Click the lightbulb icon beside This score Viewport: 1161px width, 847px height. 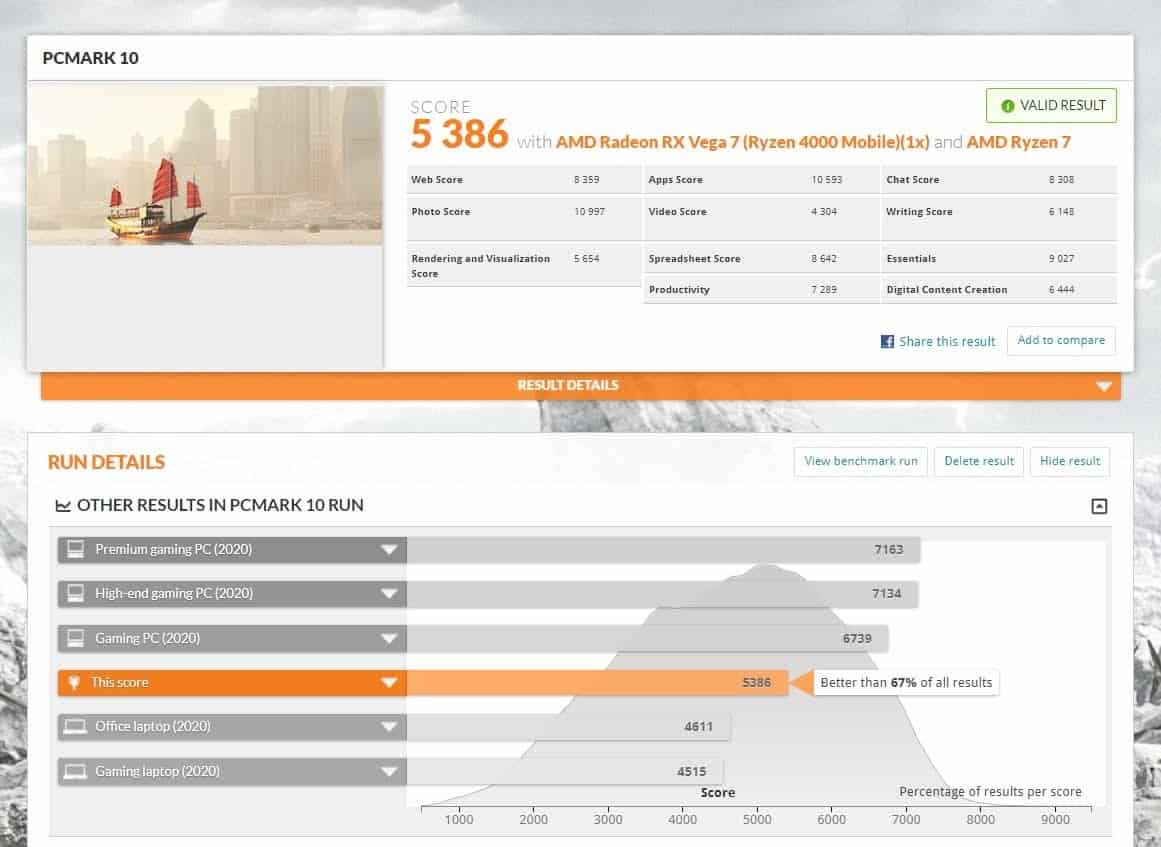tap(74, 682)
